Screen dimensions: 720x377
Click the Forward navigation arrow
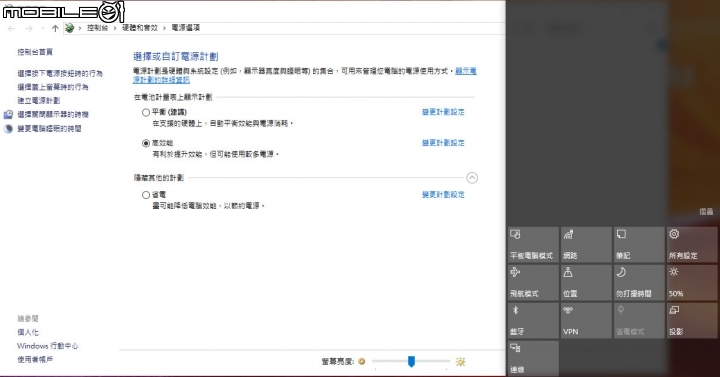(x=29, y=28)
